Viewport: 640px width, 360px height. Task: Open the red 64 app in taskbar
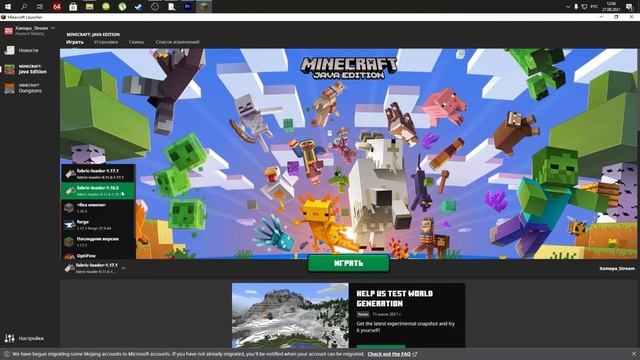pyautogui.click(x=57, y=7)
